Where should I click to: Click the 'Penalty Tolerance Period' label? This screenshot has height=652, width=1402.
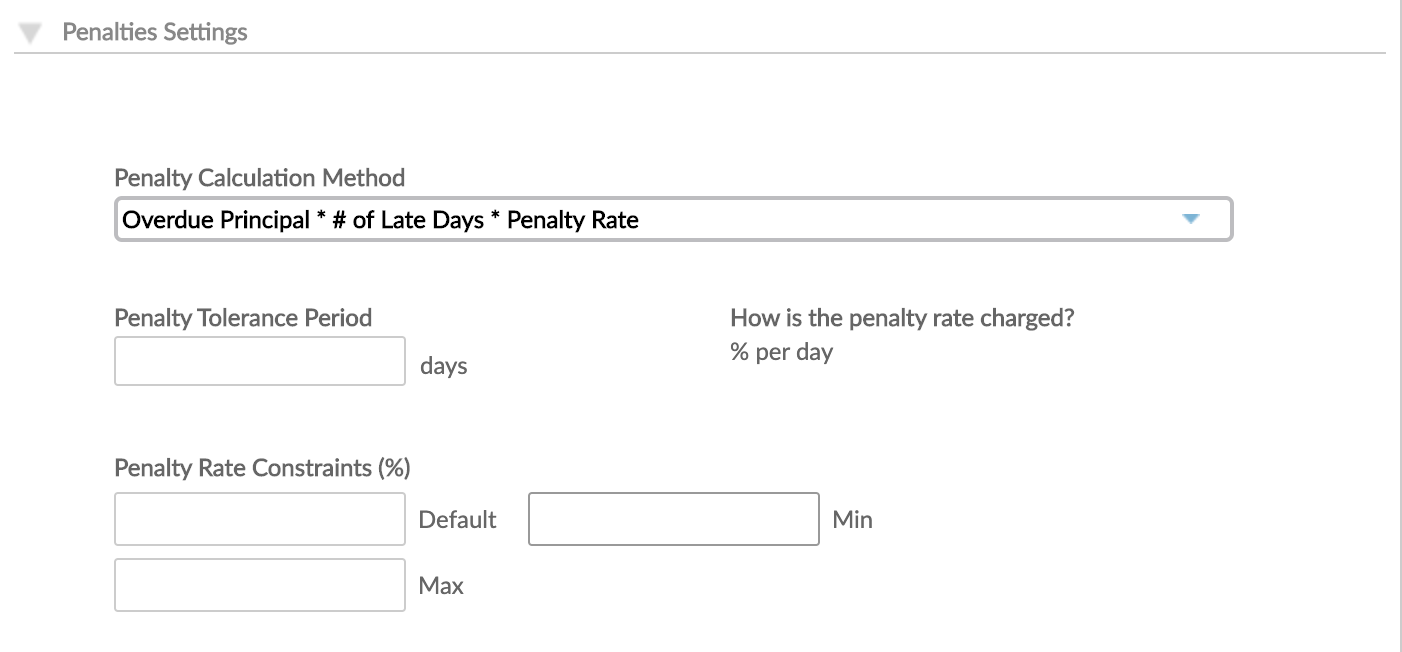(243, 317)
